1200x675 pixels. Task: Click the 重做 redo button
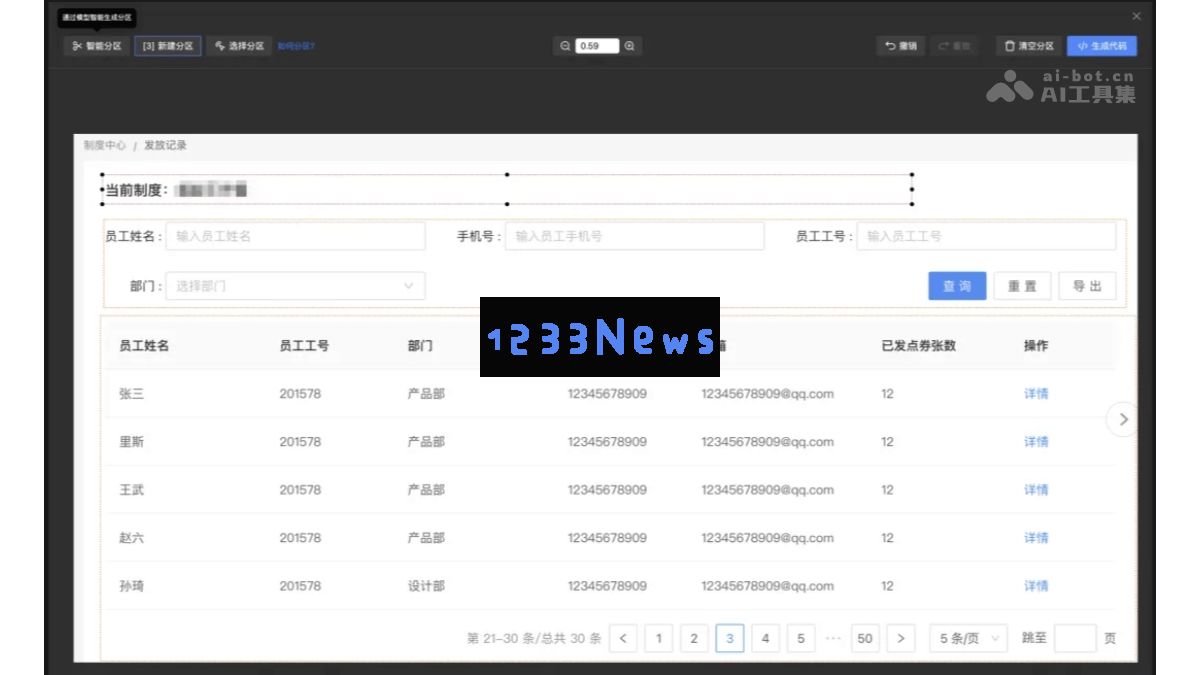point(955,46)
